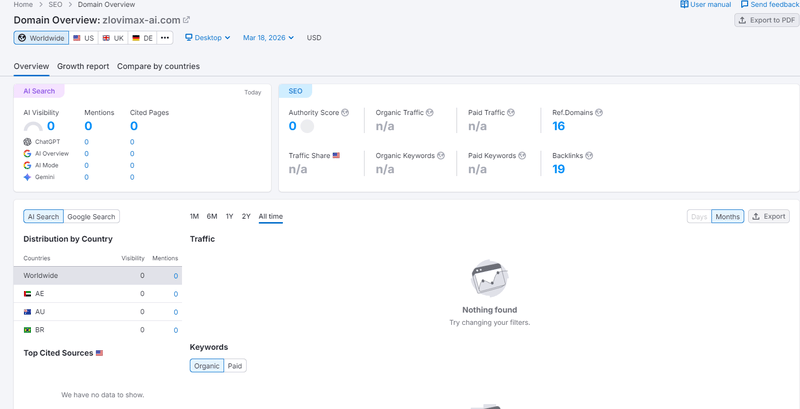Switch to the Overview tab
800x409 pixels.
coord(31,66)
